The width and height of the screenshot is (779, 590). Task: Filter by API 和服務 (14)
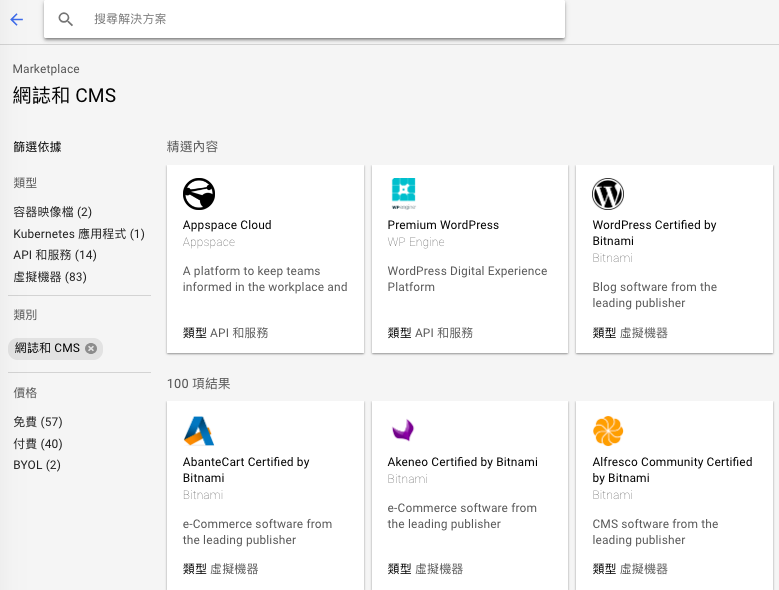[55, 255]
